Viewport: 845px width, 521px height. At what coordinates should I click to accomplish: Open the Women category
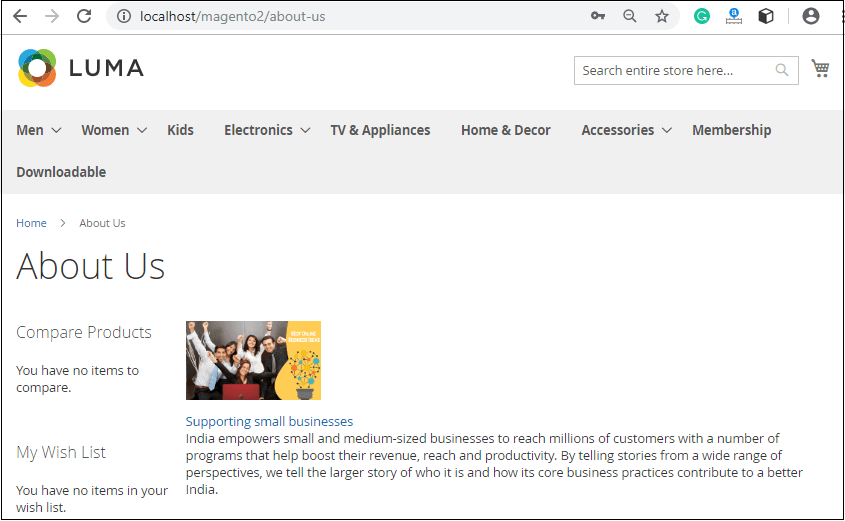[x=105, y=130]
